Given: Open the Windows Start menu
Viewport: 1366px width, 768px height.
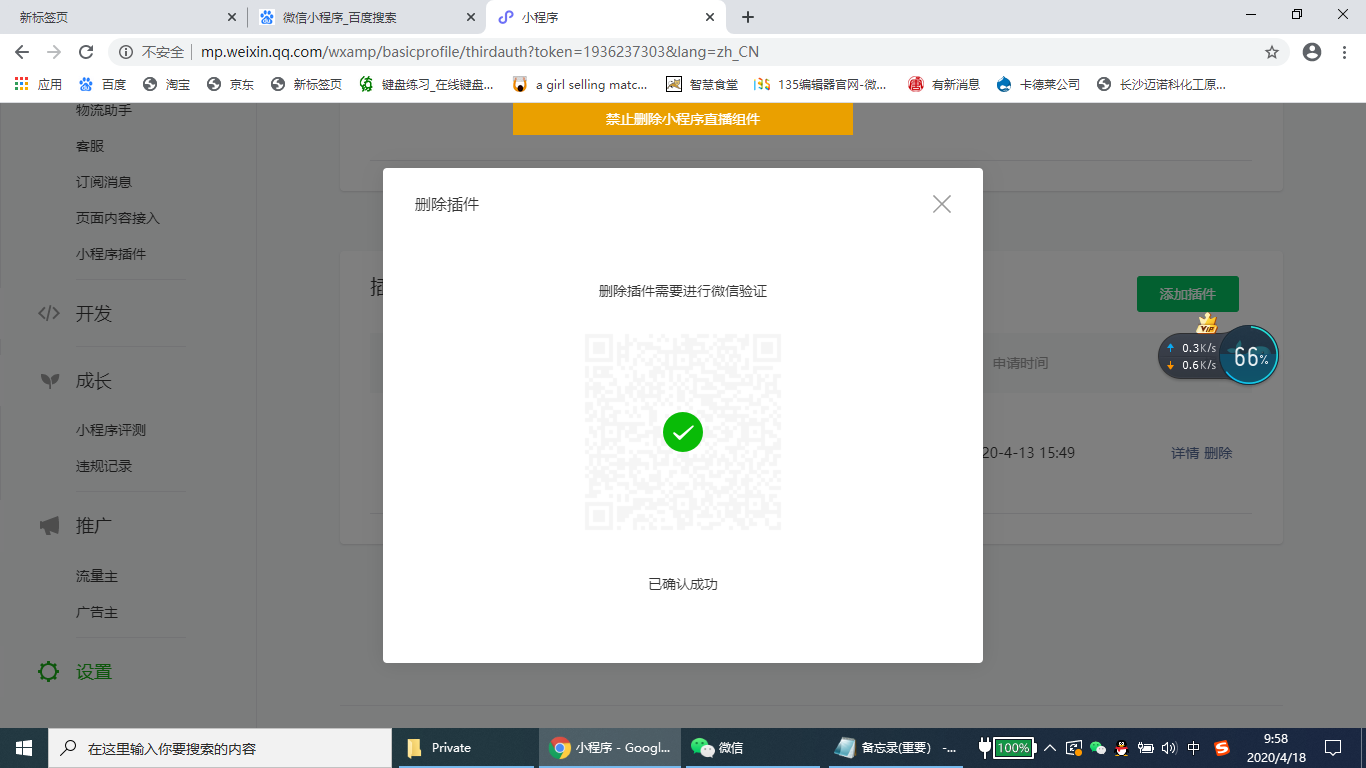Looking at the screenshot, I should tap(24, 747).
